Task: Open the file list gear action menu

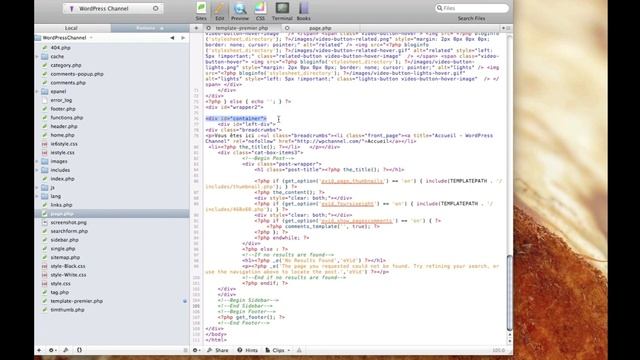Action: (x=52, y=350)
